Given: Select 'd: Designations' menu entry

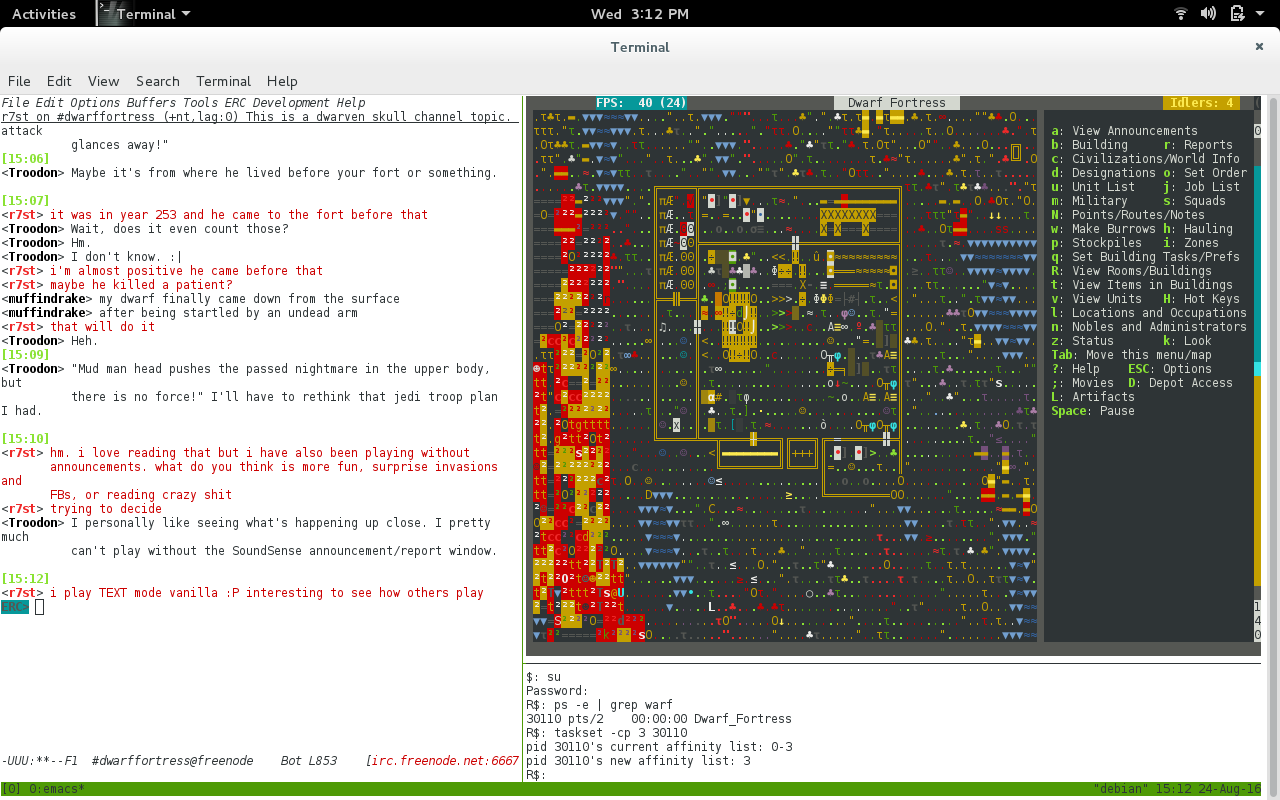Looking at the screenshot, I should pyautogui.click(x=1103, y=173).
